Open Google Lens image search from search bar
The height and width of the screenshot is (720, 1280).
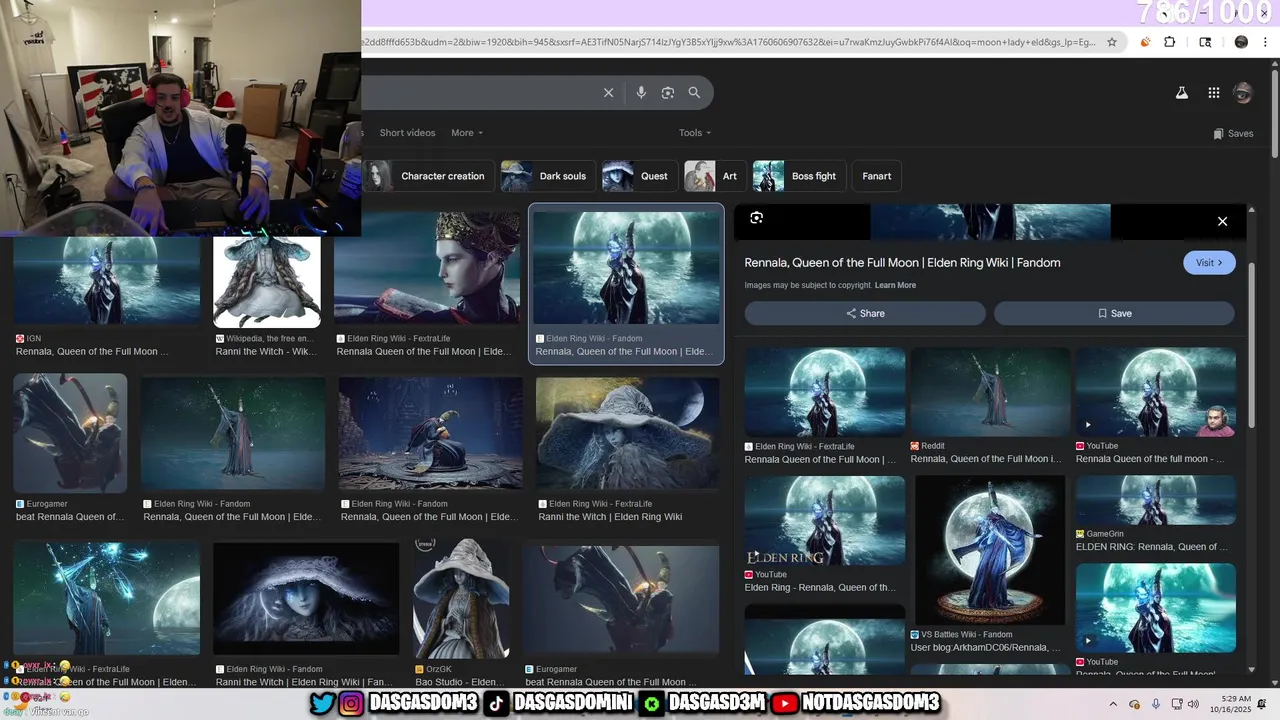point(668,93)
